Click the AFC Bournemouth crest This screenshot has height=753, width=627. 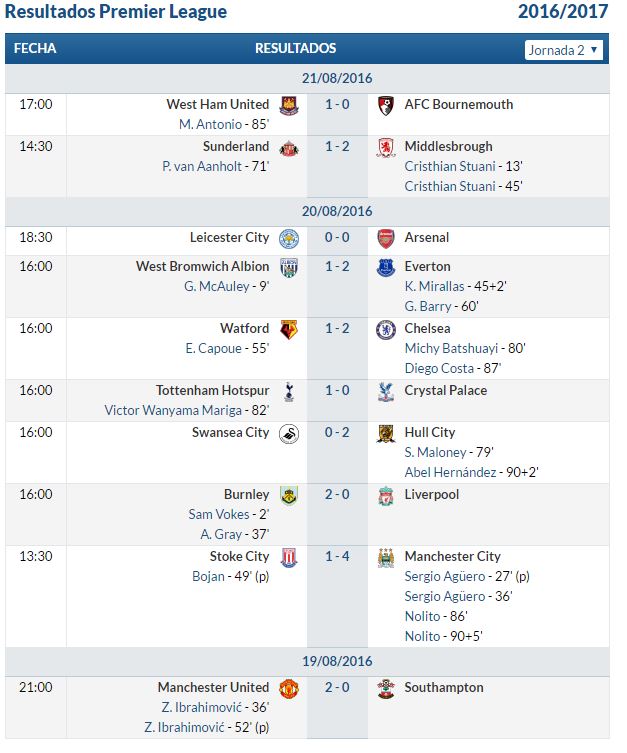(x=386, y=105)
